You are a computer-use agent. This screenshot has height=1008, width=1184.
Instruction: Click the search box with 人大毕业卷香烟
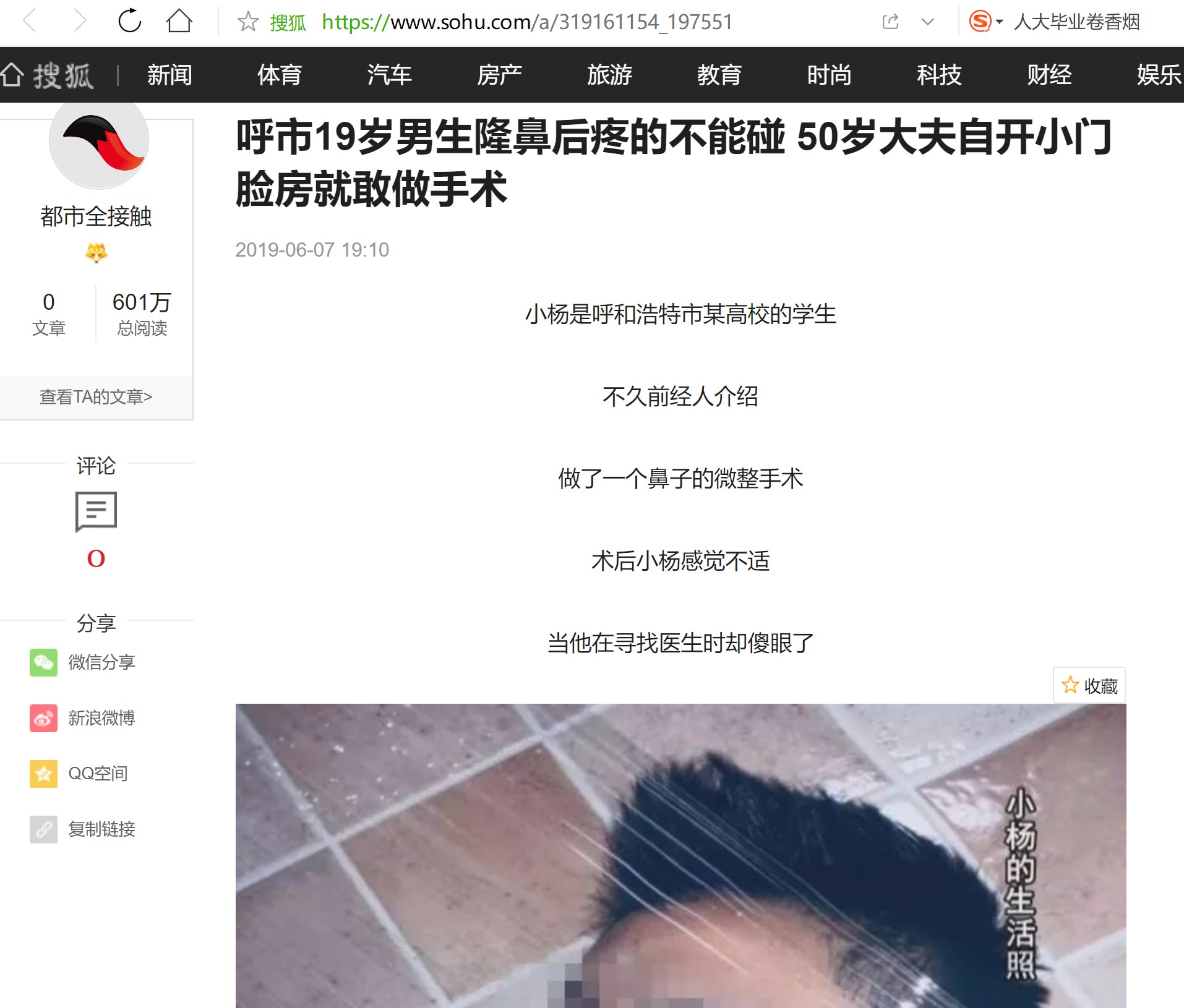(x=1076, y=22)
